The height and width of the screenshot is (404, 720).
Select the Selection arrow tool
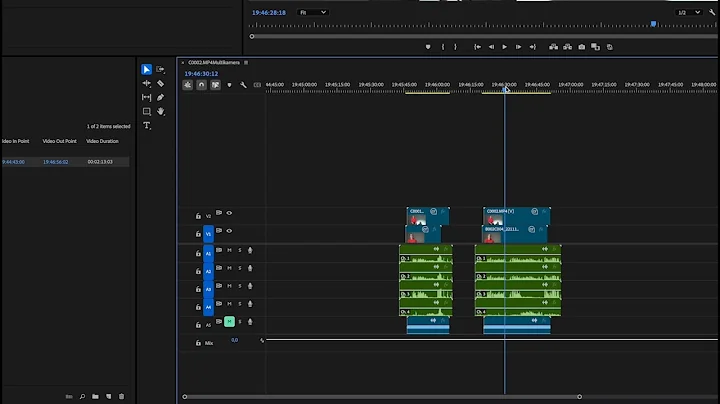click(146, 69)
